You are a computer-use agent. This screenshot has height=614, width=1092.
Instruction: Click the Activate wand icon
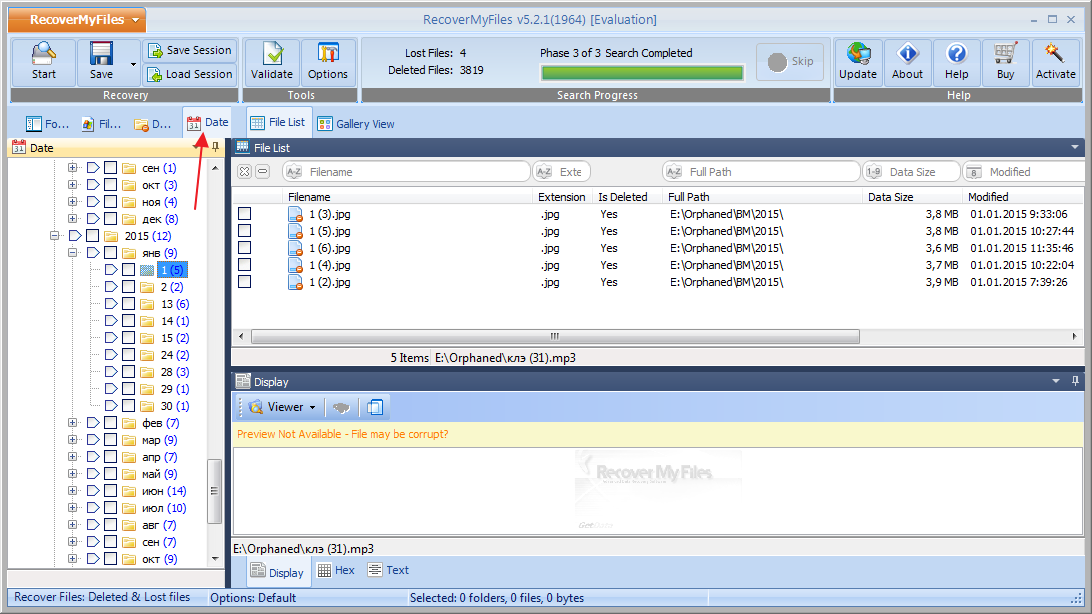click(x=1055, y=62)
